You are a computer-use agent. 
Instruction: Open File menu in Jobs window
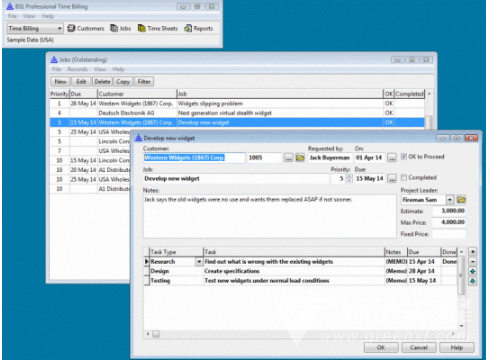pyautogui.click(x=57, y=69)
